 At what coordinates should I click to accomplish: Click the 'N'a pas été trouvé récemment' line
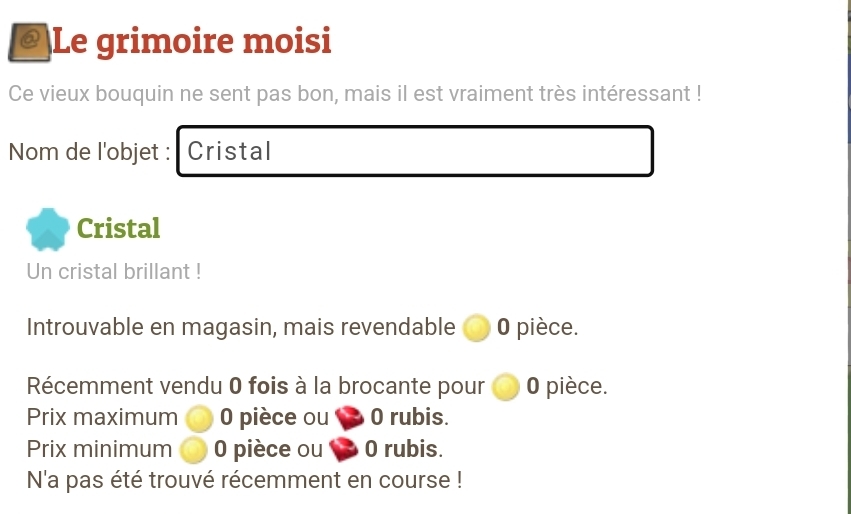tap(244, 480)
